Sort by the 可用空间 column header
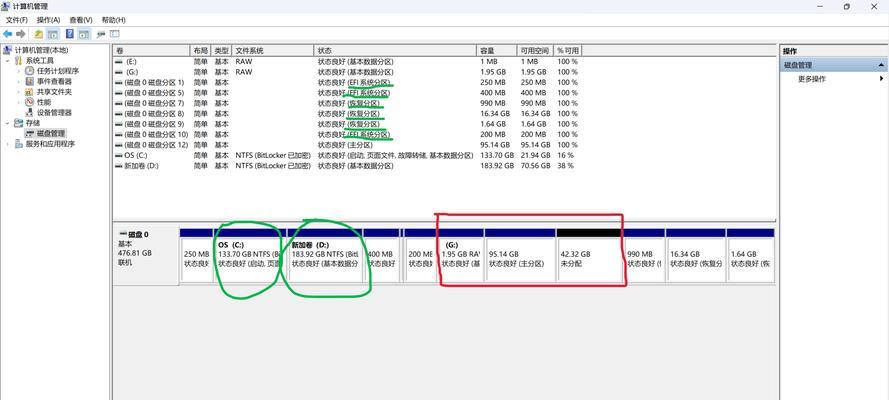The height and width of the screenshot is (400, 889). [x=533, y=50]
